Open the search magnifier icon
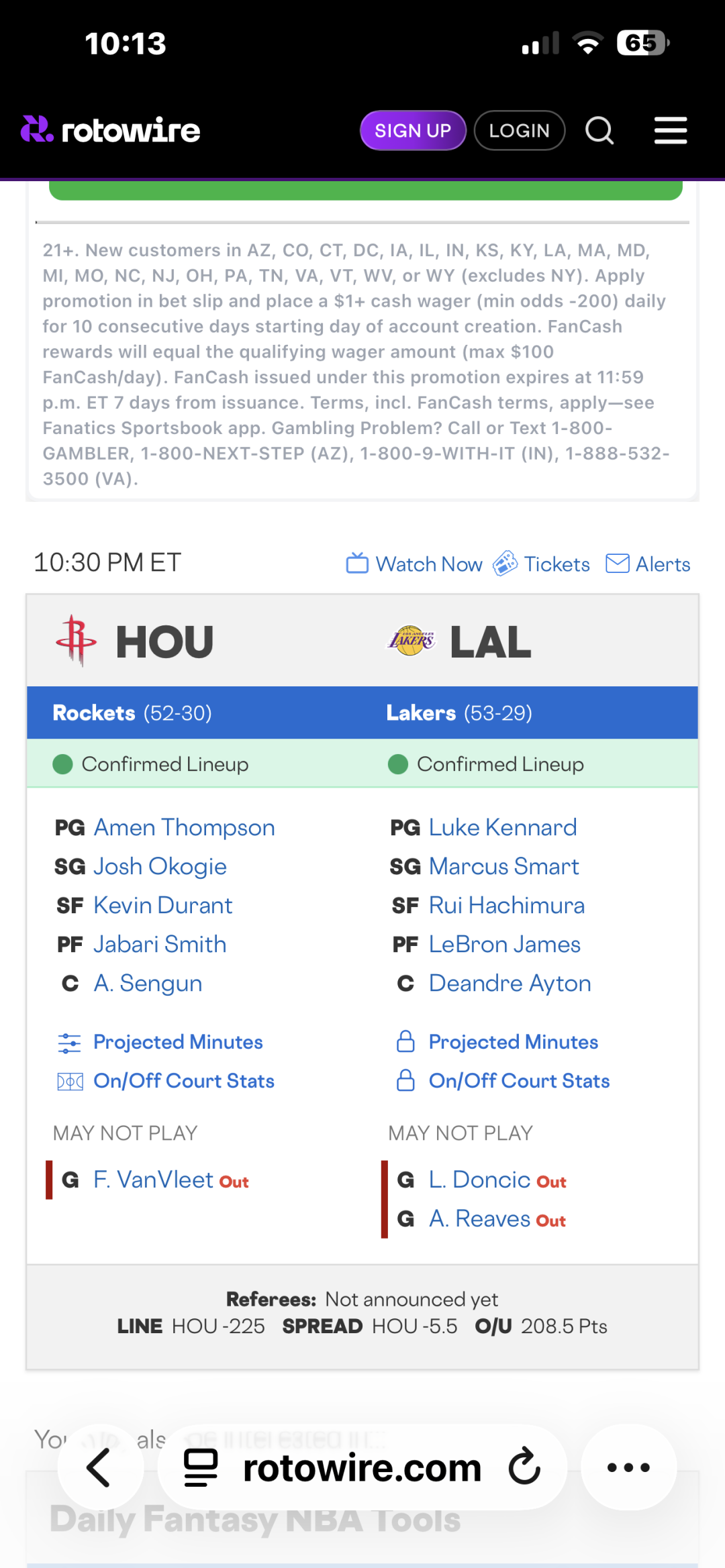725x1568 pixels. click(x=599, y=130)
